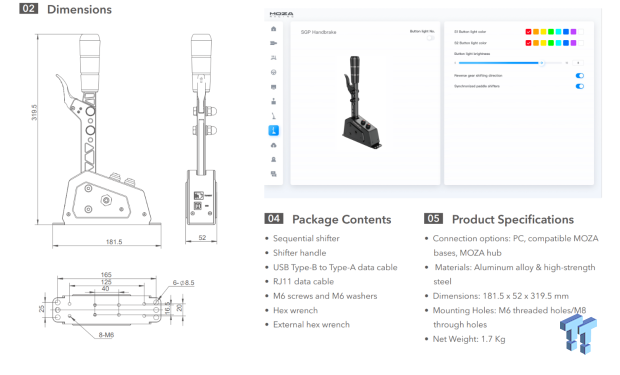620x375 pixels.
Task: Click 'Dimensions: 181.5 x 52 x 319.5 mm'
Action: pyautogui.click(x=501, y=296)
